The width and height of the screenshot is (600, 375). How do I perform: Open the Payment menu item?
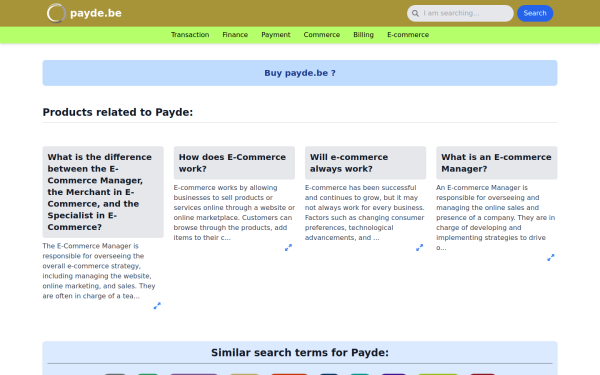276,35
